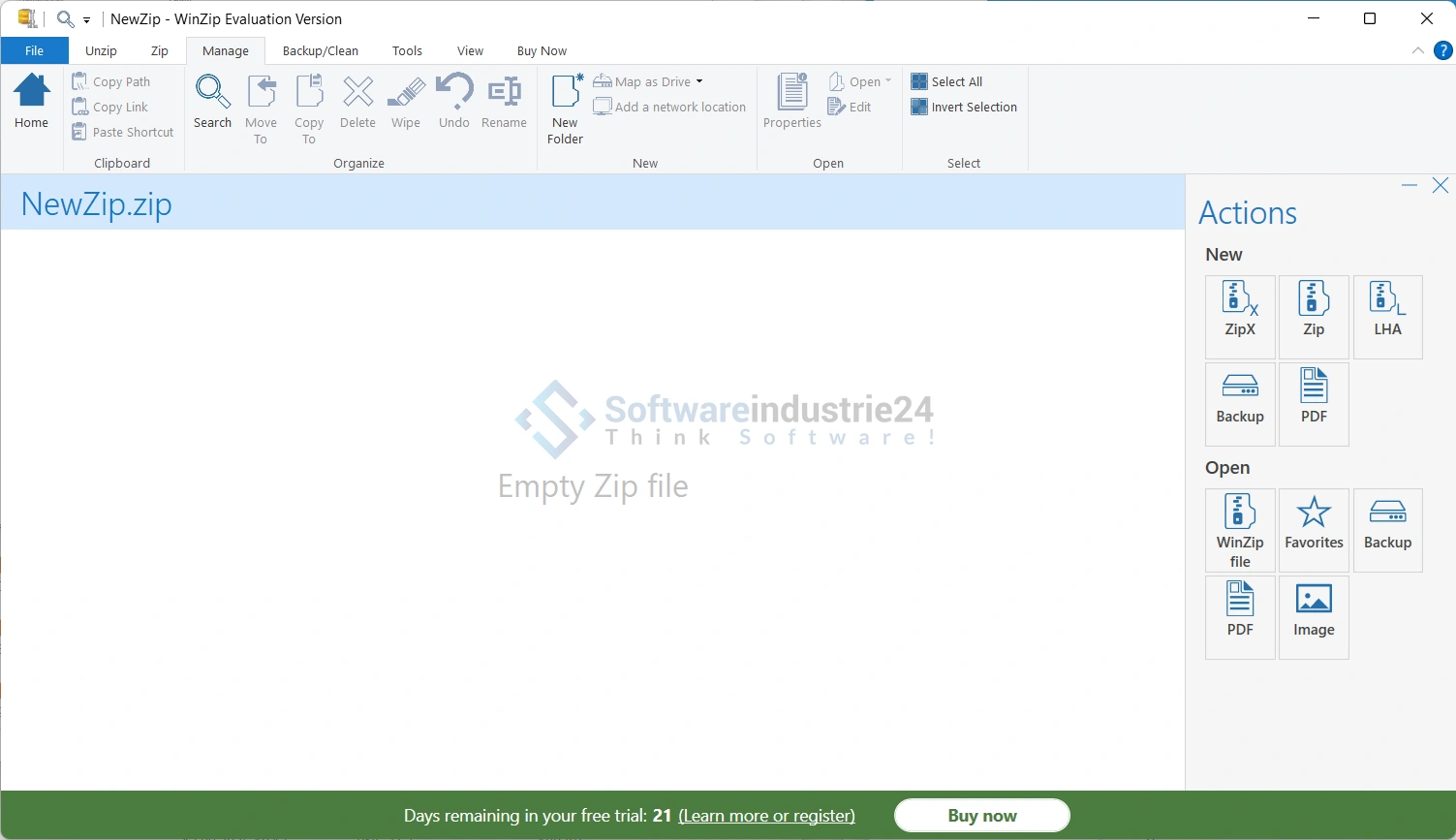This screenshot has width=1456, height=840.
Task: Close the Actions pane
Action: click(x=1441, y=186)
